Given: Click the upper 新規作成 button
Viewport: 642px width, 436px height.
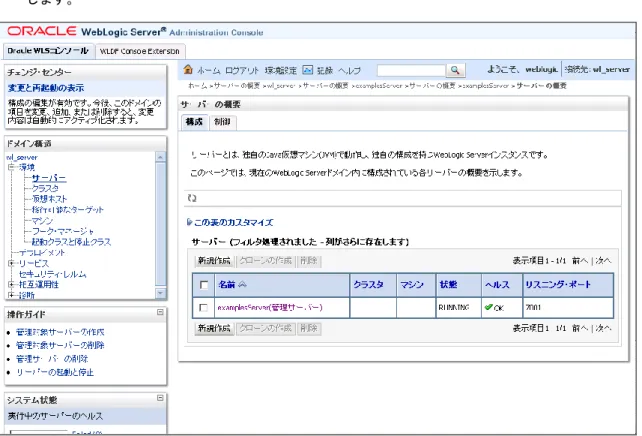Looking at the screenshot, I should [214, 261].
